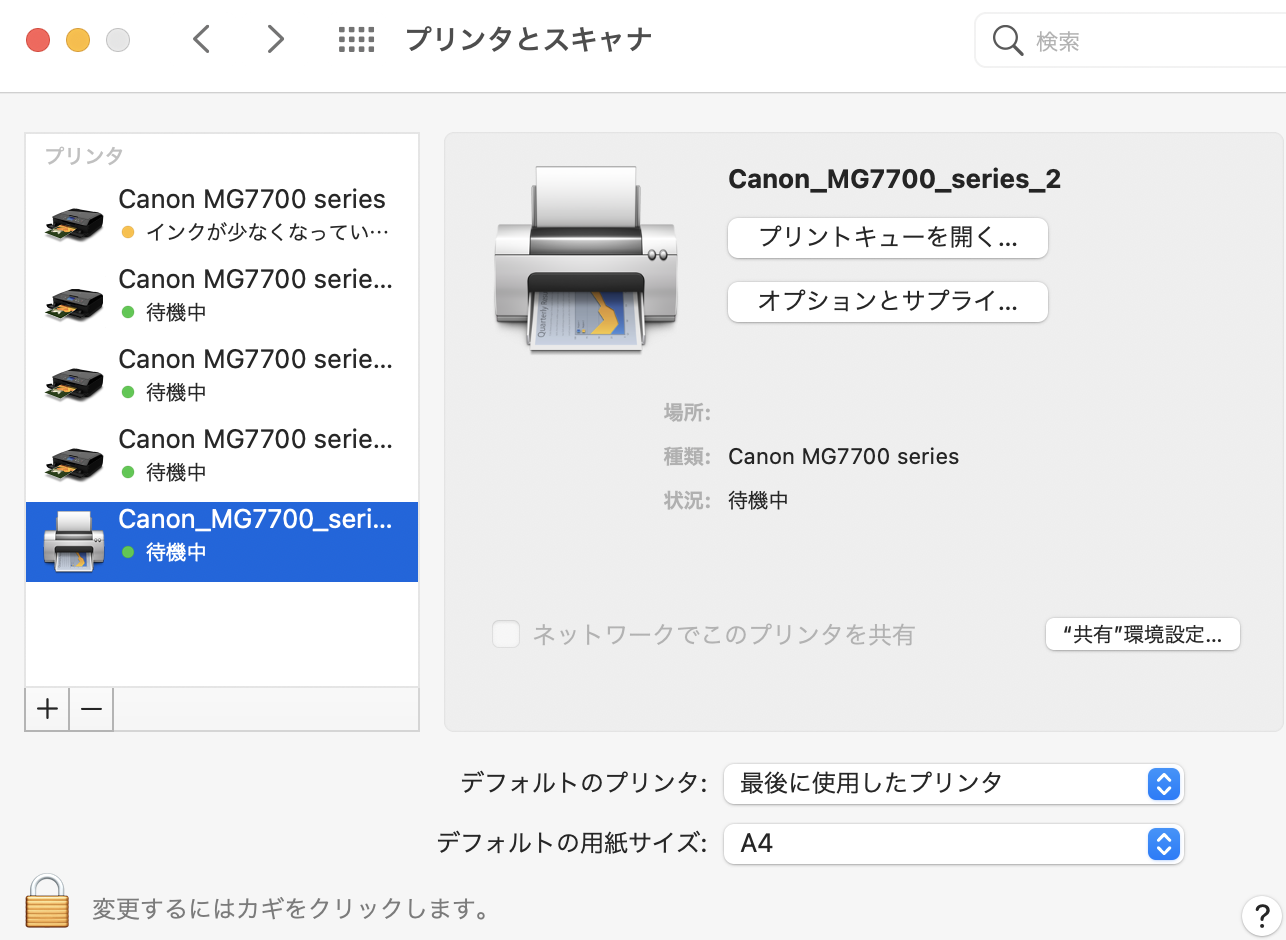1286x940 pixels.
Task: Click the 状況 value 待機中 in the detail pane
Action: [758, 500]
